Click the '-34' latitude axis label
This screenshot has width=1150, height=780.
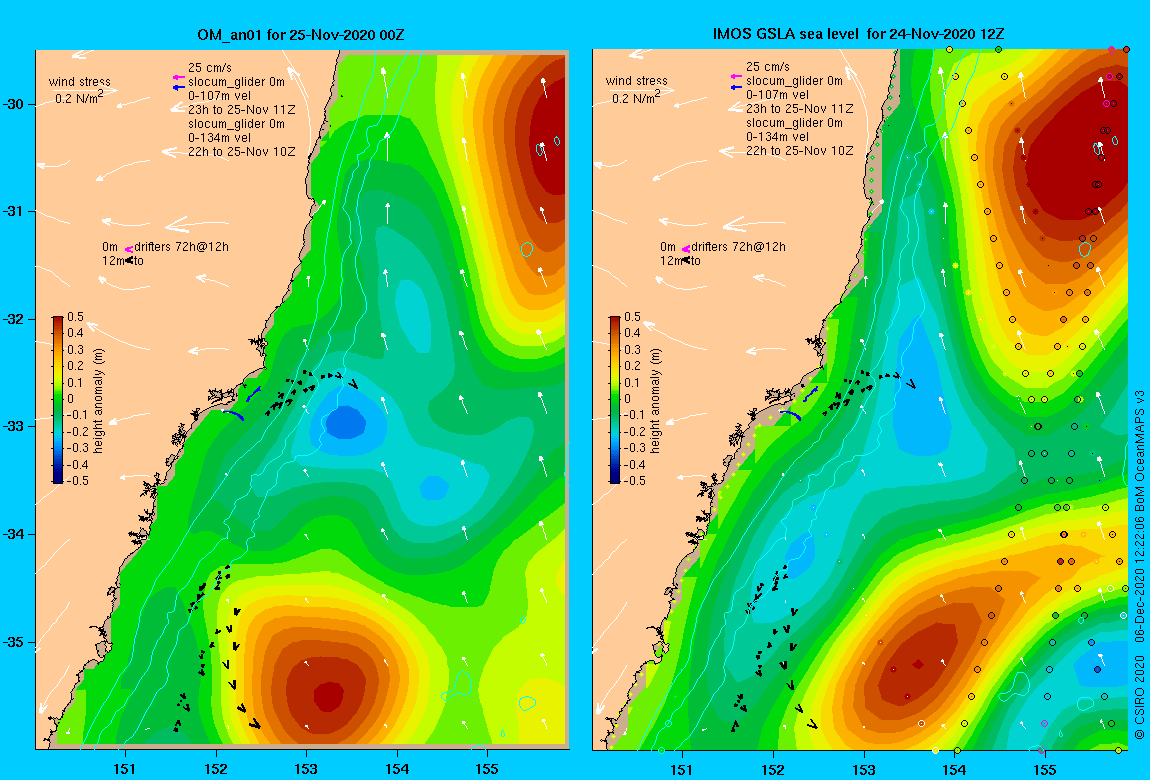click(x=14, y=534)
